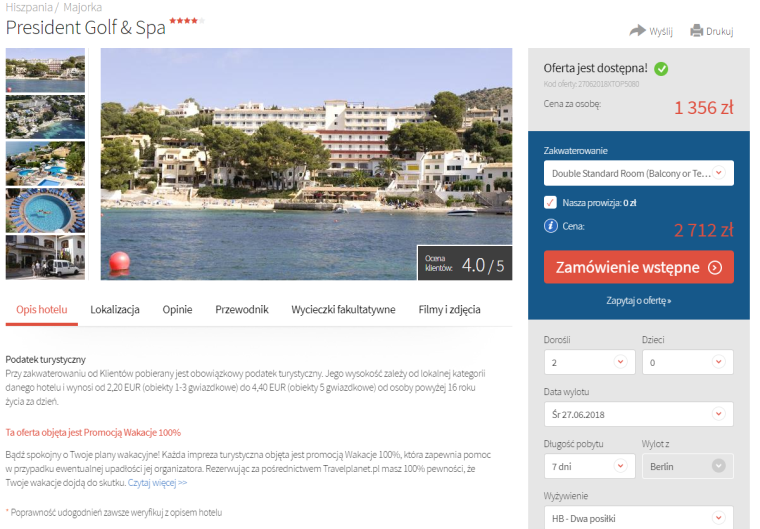Select the round pool thumbnail photo
This screenshot has height=529, width=760.
(45, 210)
